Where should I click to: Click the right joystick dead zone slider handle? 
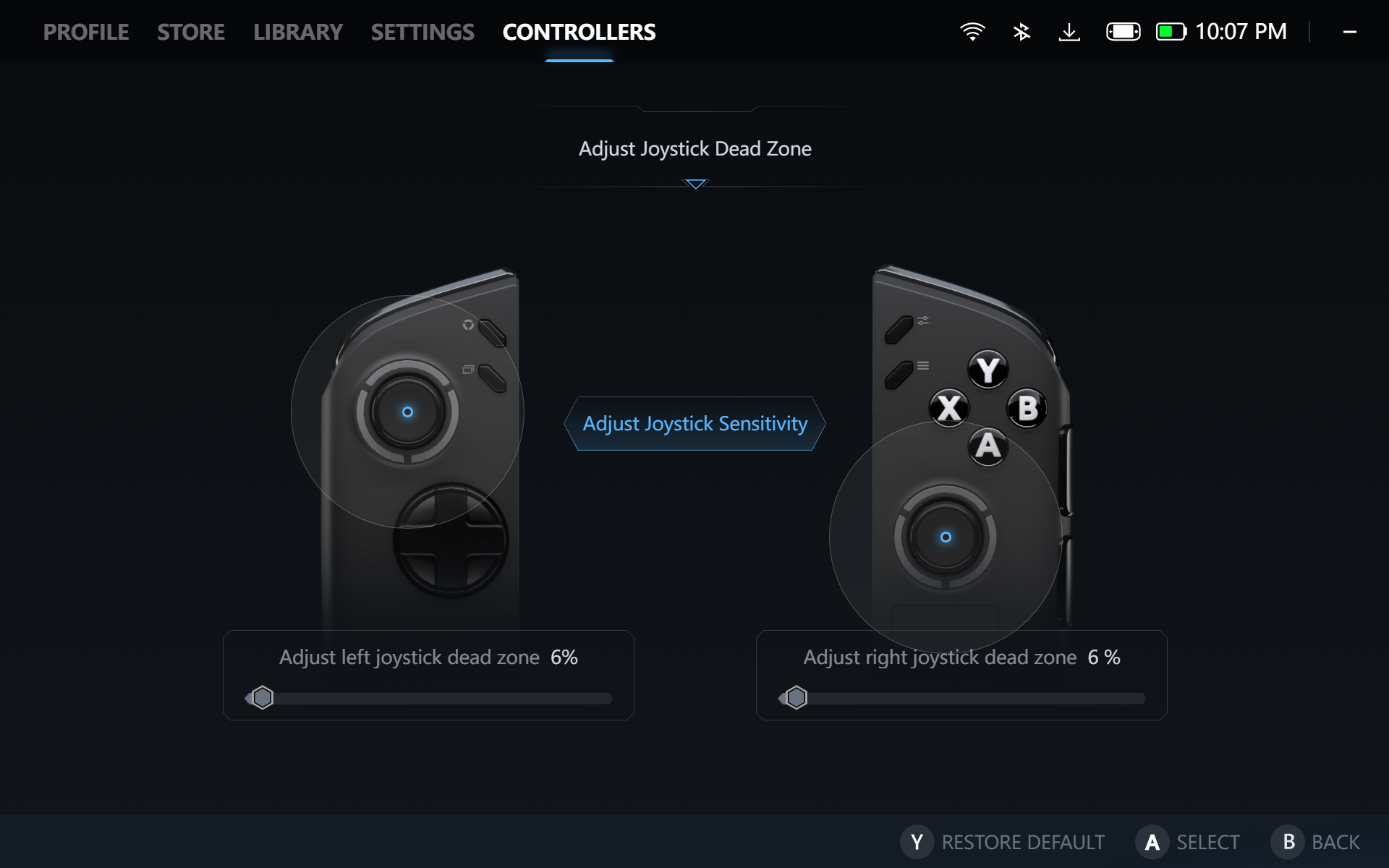coord(796,698)
